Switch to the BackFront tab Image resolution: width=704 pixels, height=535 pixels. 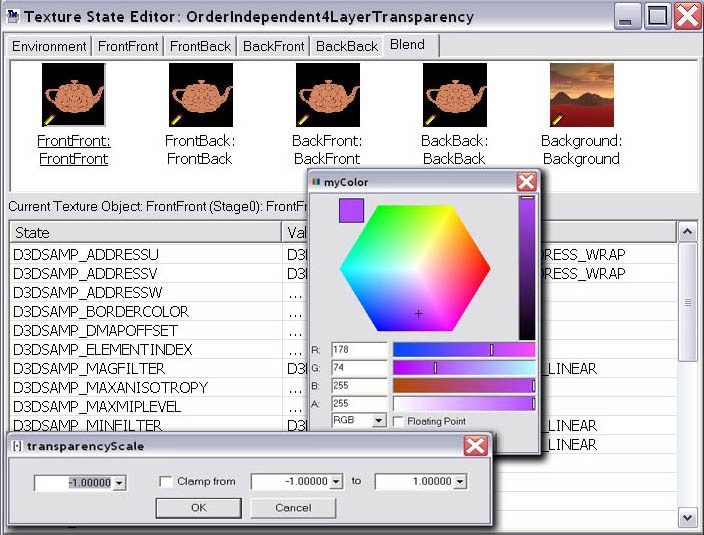(x=272, y=46)
